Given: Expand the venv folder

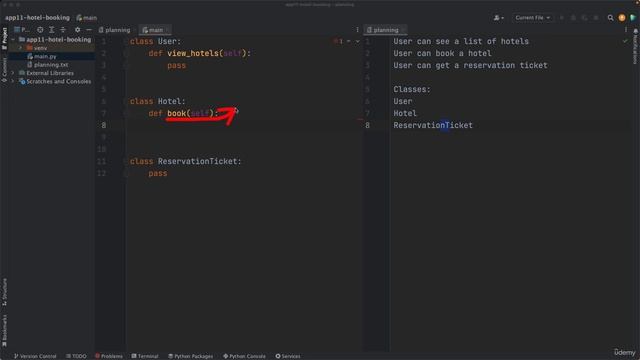Looking at the screenshot, I should coord(20,48).
